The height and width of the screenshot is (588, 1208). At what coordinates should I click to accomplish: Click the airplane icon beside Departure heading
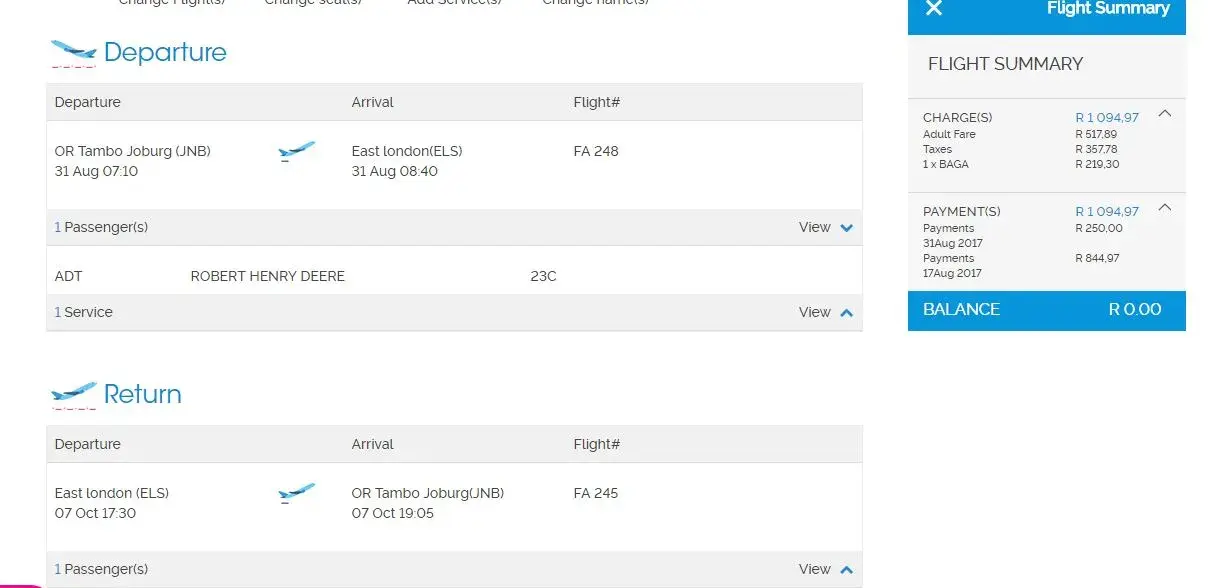(x=73, y=52)
